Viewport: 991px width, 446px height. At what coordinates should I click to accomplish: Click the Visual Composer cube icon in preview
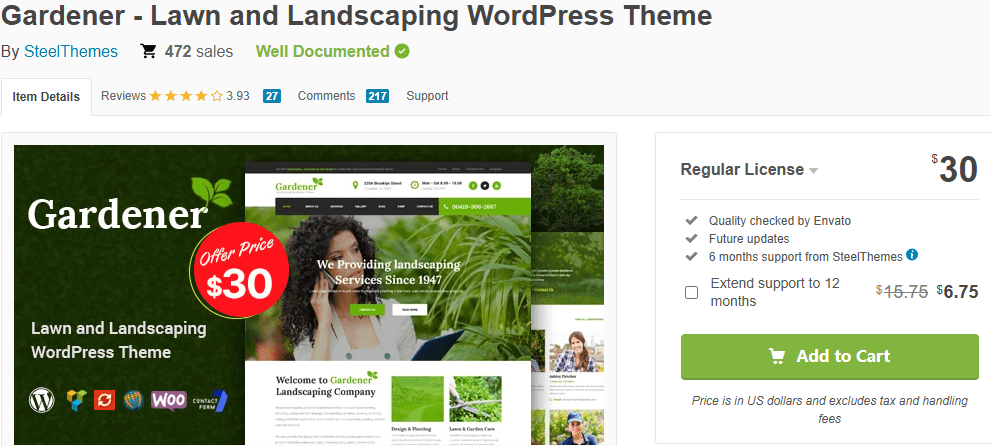click(x=76, y=400)
